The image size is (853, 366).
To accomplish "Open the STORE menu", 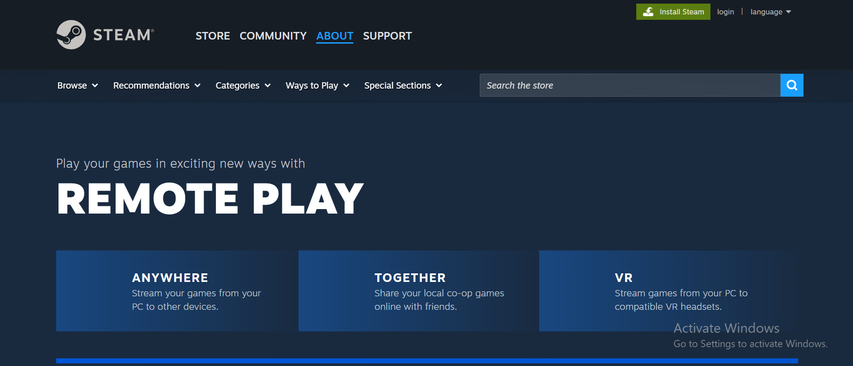I will 213,36.
